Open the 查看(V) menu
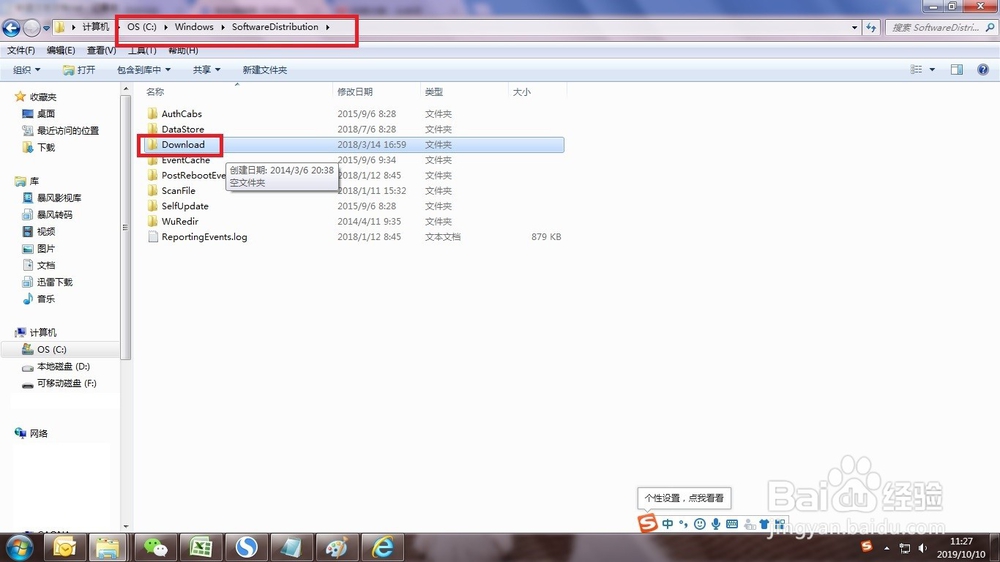1000x562 pixels. [x=101, y=50]
